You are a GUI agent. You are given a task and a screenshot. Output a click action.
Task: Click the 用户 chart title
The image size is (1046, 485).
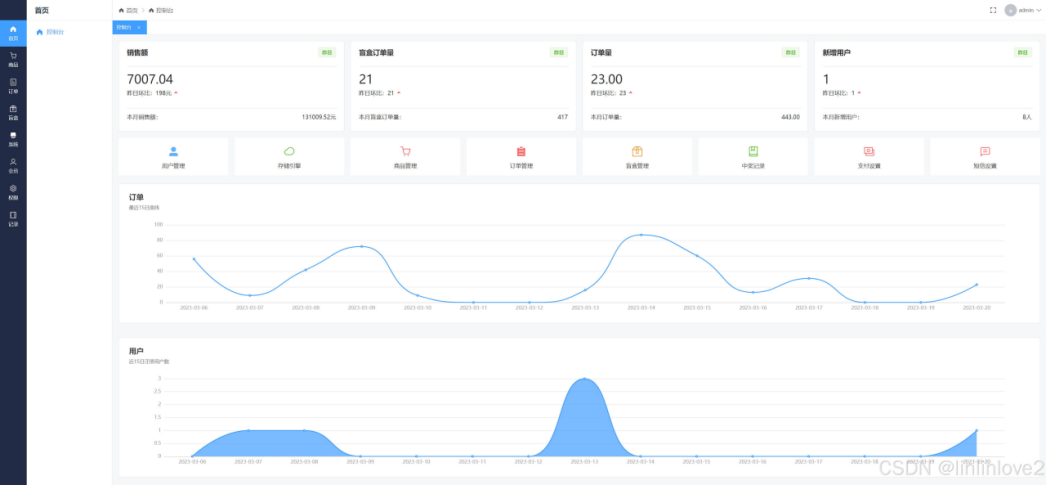coord(135,350)
